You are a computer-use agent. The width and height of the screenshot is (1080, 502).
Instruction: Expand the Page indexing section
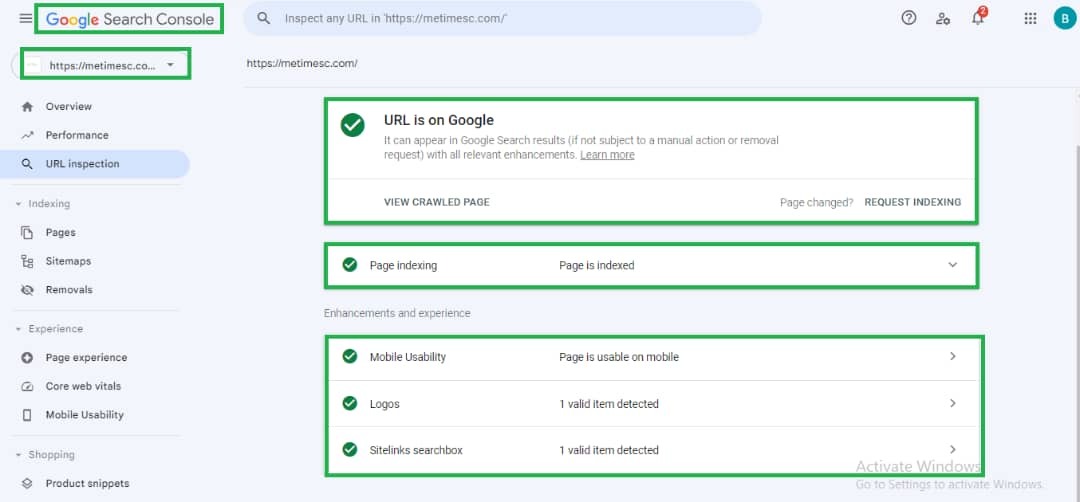[952, 265]
